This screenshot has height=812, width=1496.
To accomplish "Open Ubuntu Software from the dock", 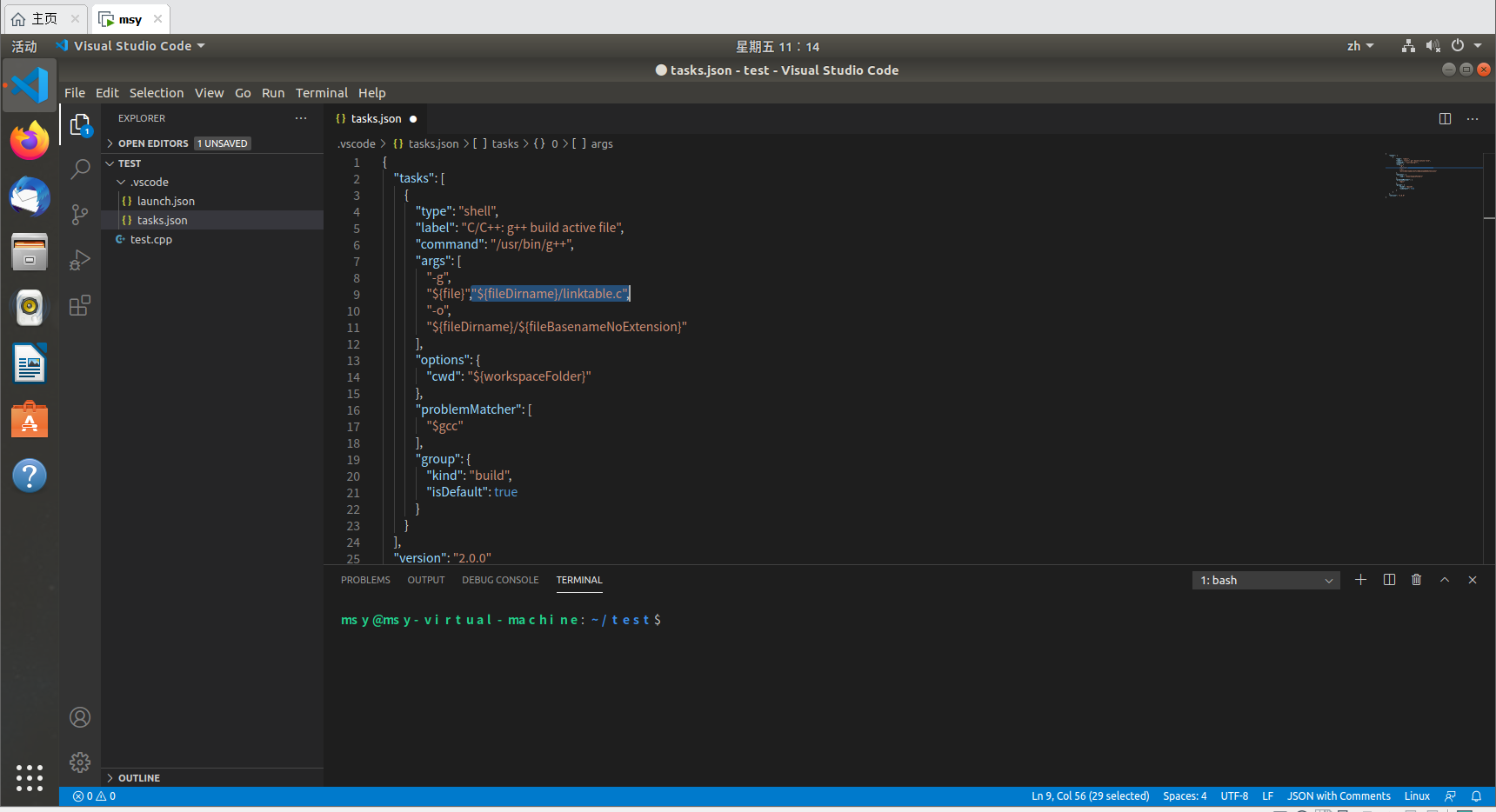I will pos(30,419).
